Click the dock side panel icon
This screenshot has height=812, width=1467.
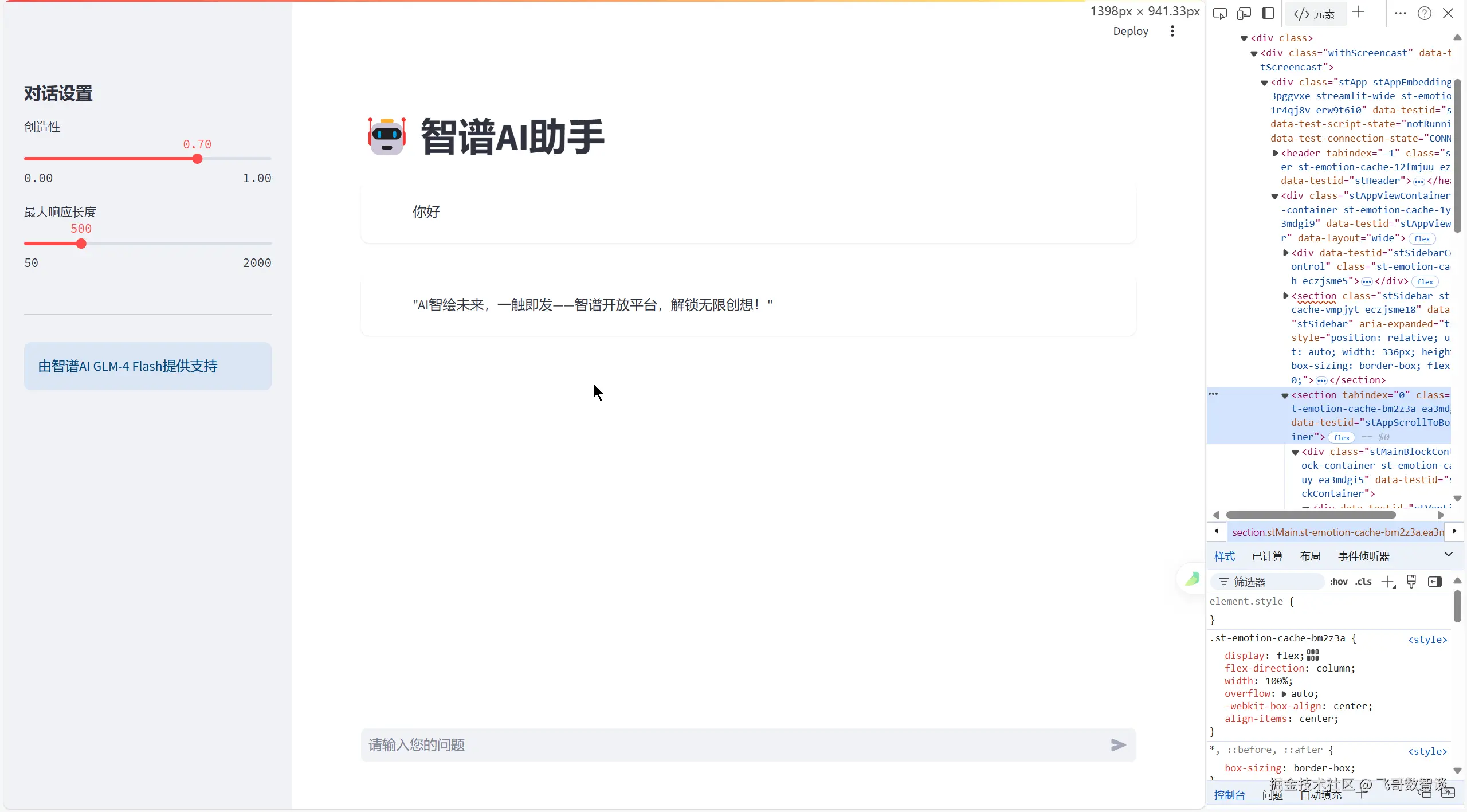coord(1268,13)
